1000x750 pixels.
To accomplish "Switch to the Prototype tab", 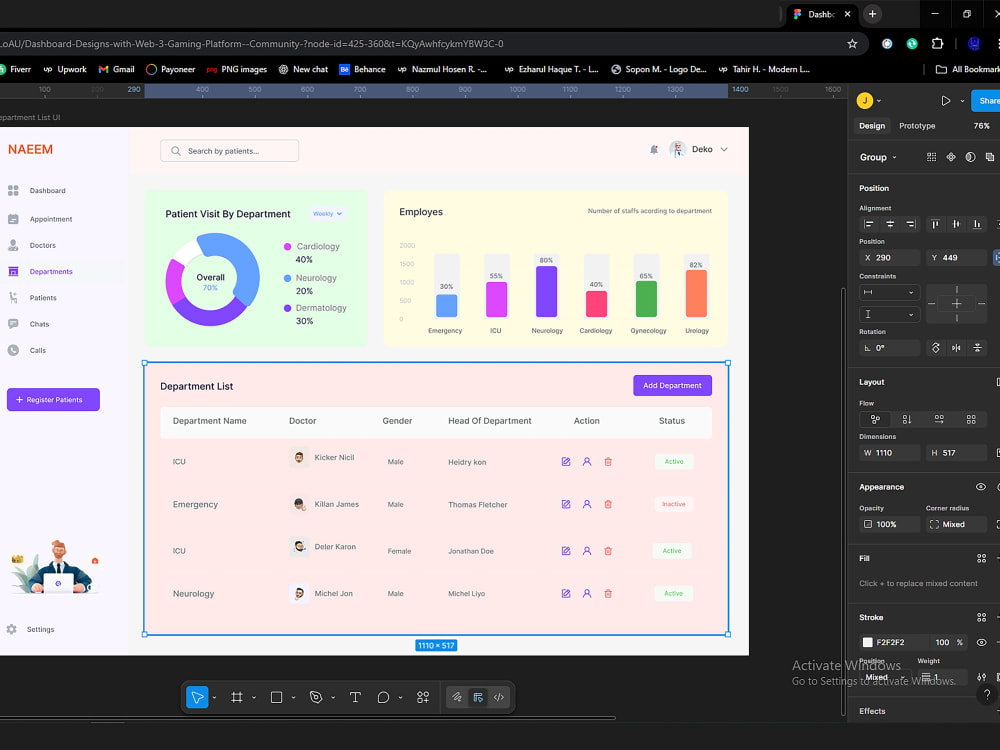I will 917,126.
